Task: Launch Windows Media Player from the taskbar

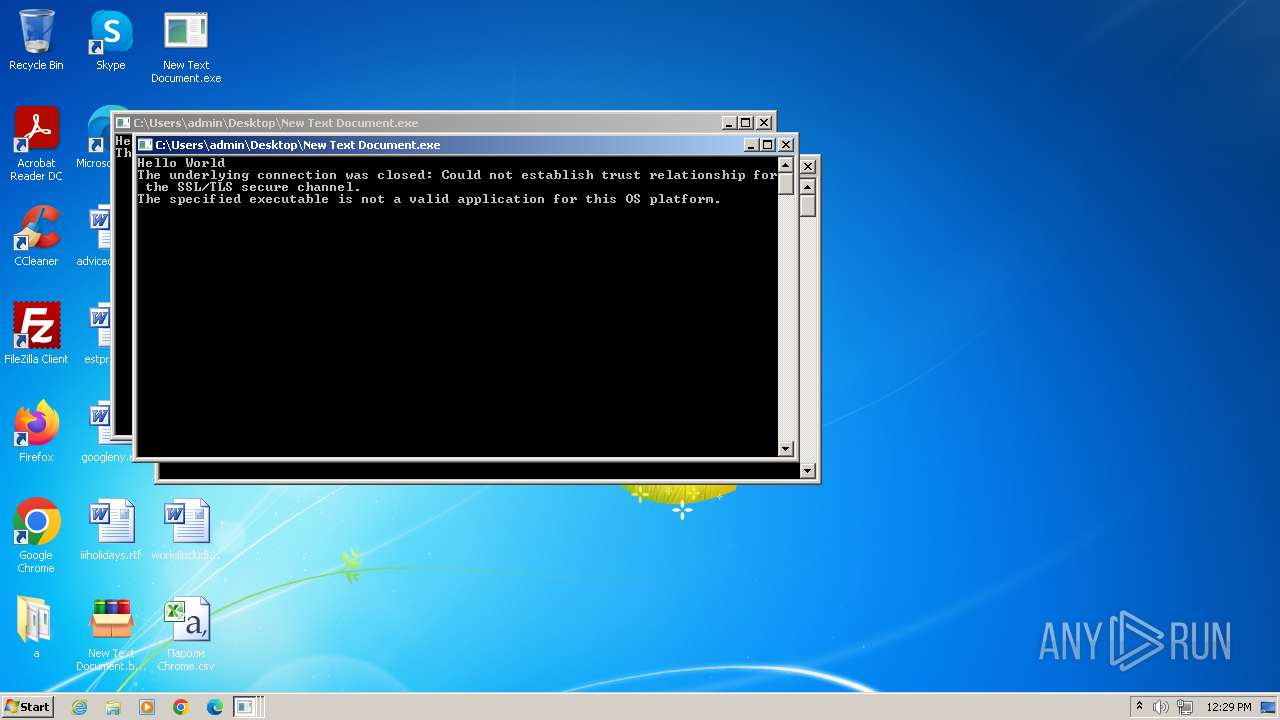Action: click(x=147, y=707)
